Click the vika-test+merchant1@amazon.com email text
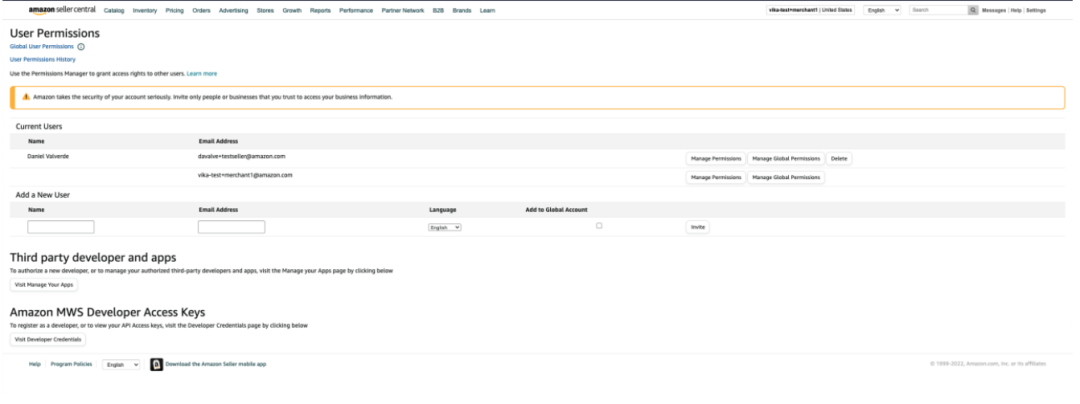1080x404 pixels. (x=245, y=176)
